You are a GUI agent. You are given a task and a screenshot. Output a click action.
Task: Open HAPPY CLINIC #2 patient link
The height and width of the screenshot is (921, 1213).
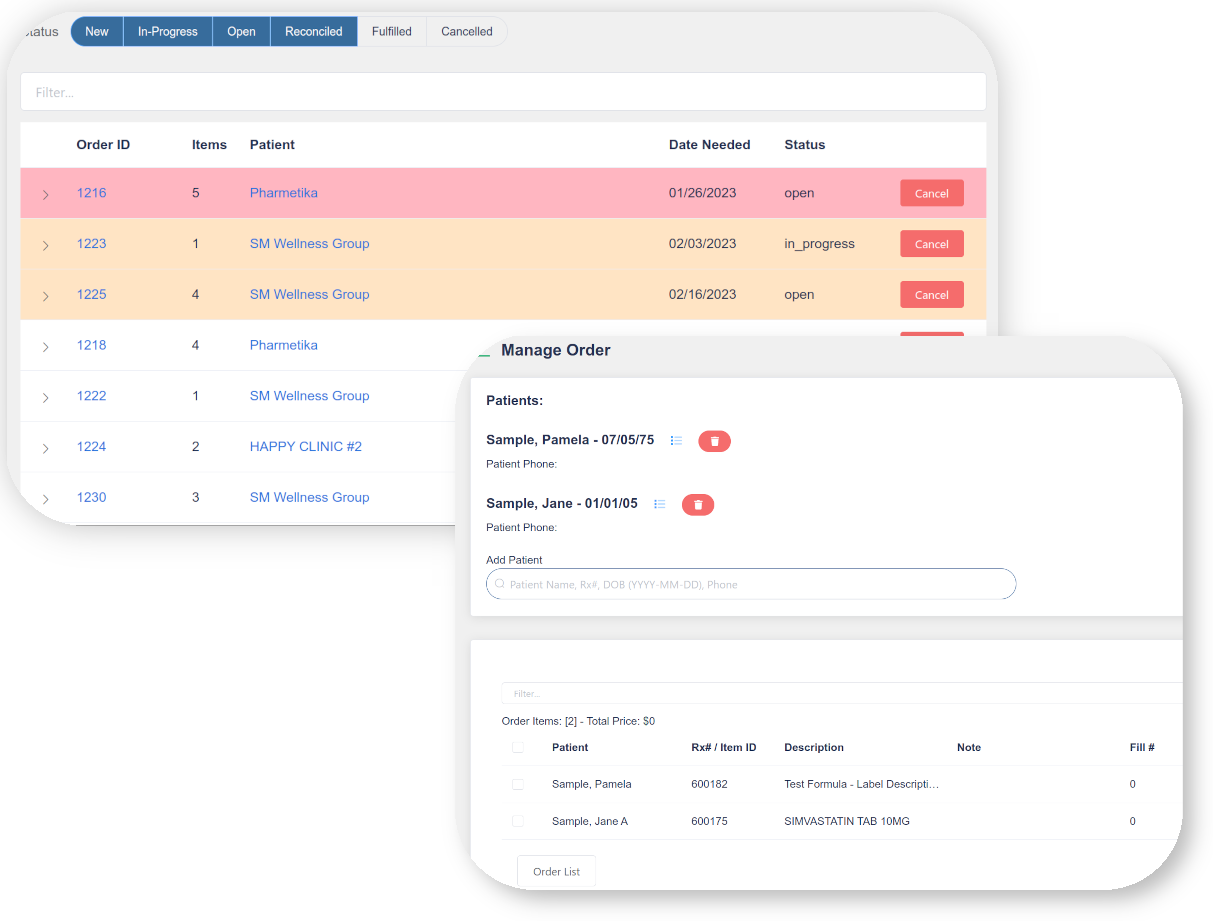(x=305, y=447)
